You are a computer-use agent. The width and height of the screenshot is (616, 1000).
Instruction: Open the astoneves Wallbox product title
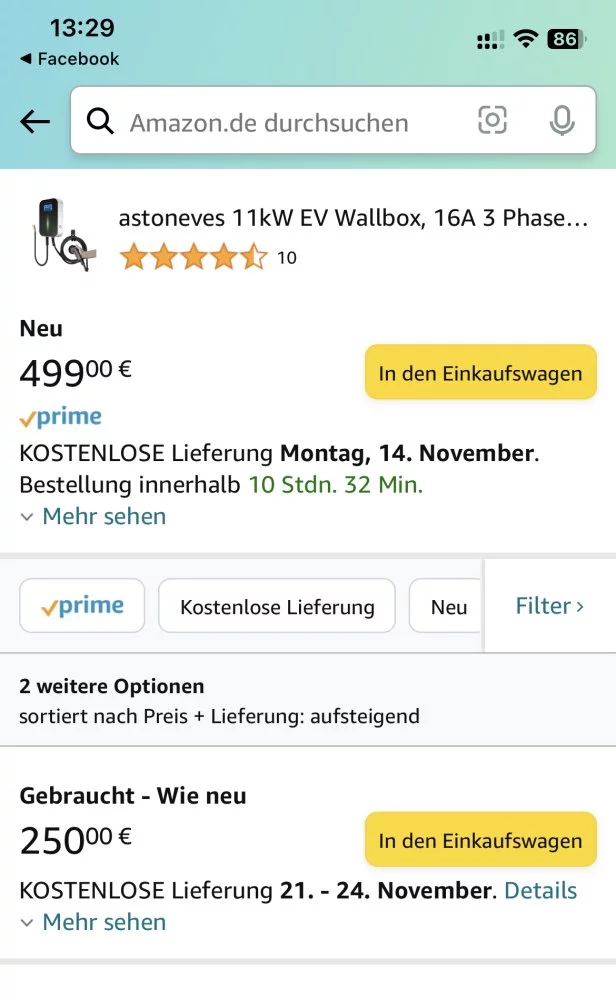[353, 218]
